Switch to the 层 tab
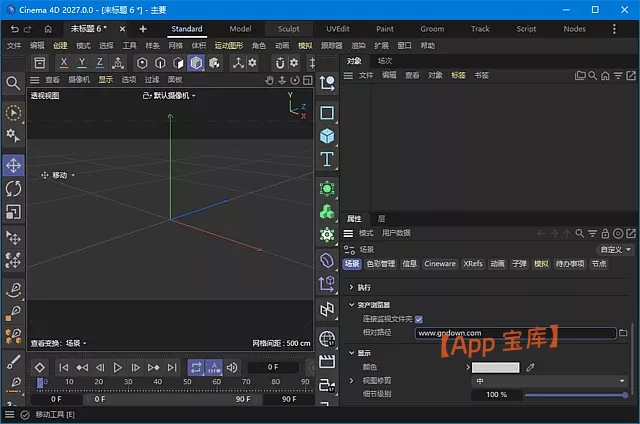The width and height of the screenshot is (640, 424). tap(381, 219)
